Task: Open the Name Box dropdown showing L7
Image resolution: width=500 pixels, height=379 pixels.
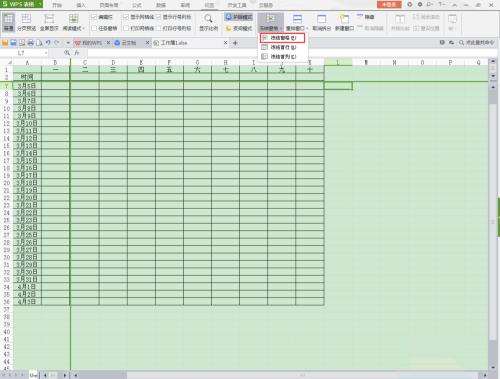Action: tap(46, 53)
